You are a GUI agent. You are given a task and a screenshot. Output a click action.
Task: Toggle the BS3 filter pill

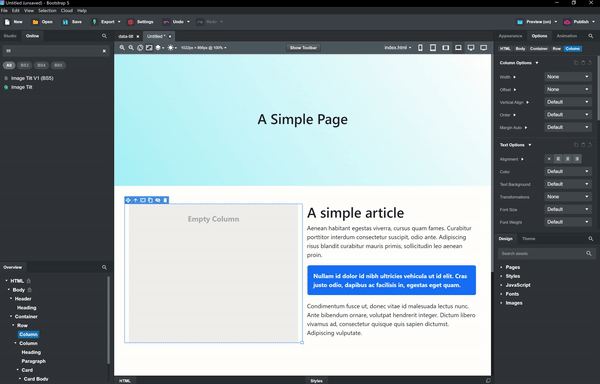24,65
